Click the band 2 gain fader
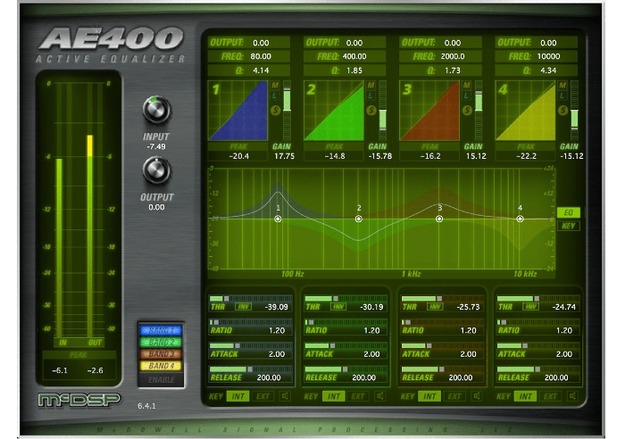This screenshot has width=625, height=439. pyautogui.click(x=383, y=111)
